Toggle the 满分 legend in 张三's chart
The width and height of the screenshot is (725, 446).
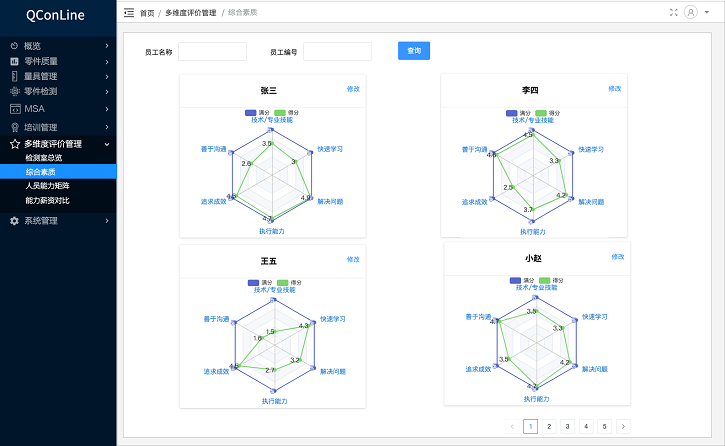point(251,112)
